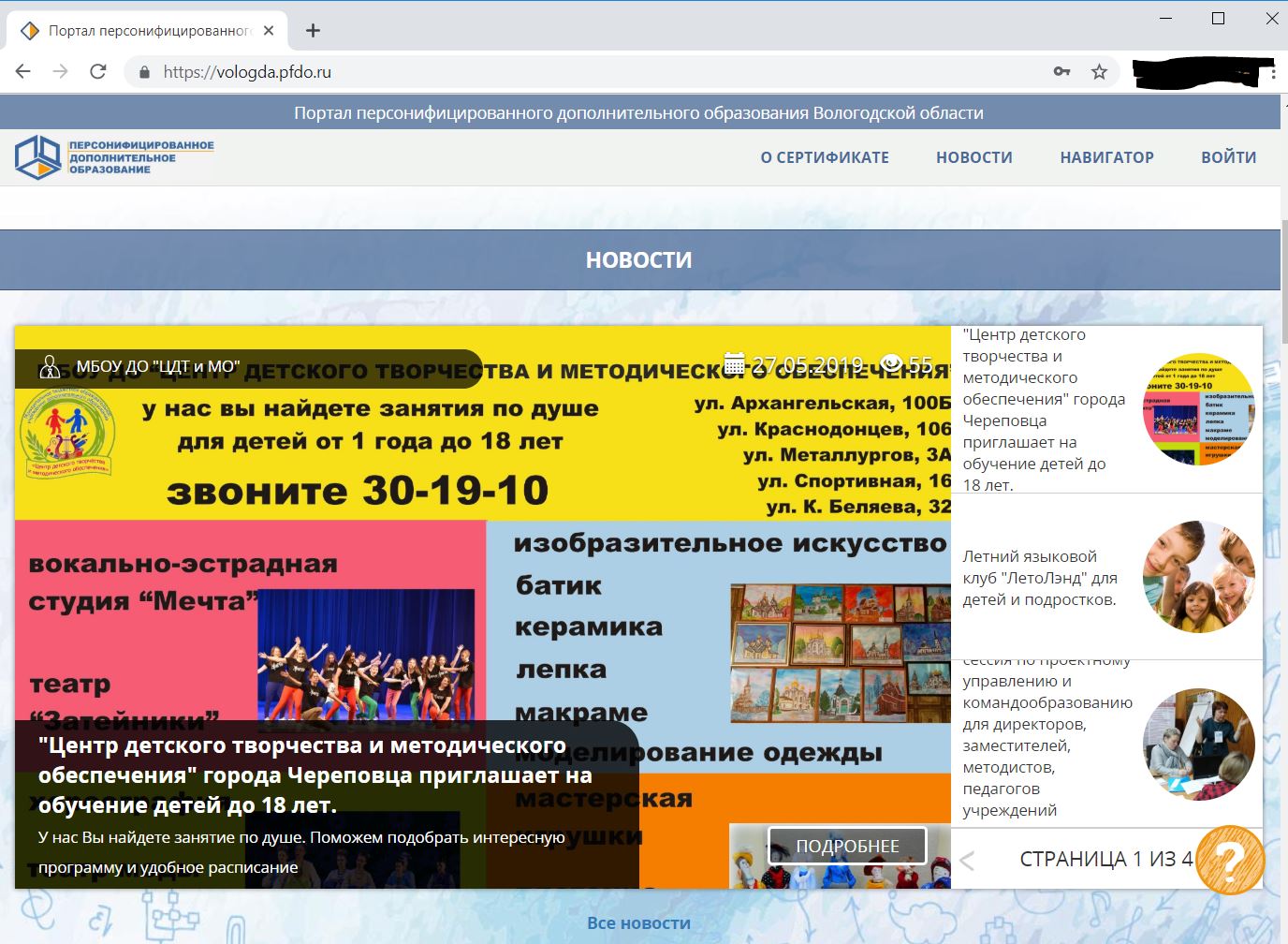The image size is (1288, 944).
Task: Click the orange question mark help icon
Action: point(1230,859)
